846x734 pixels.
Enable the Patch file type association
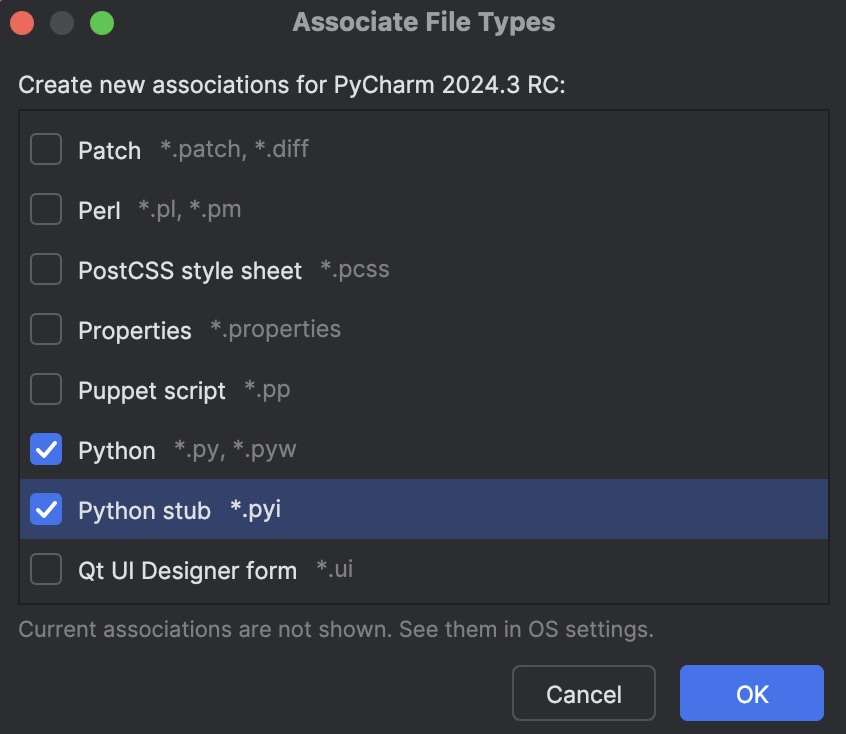[x=45, y=149]
